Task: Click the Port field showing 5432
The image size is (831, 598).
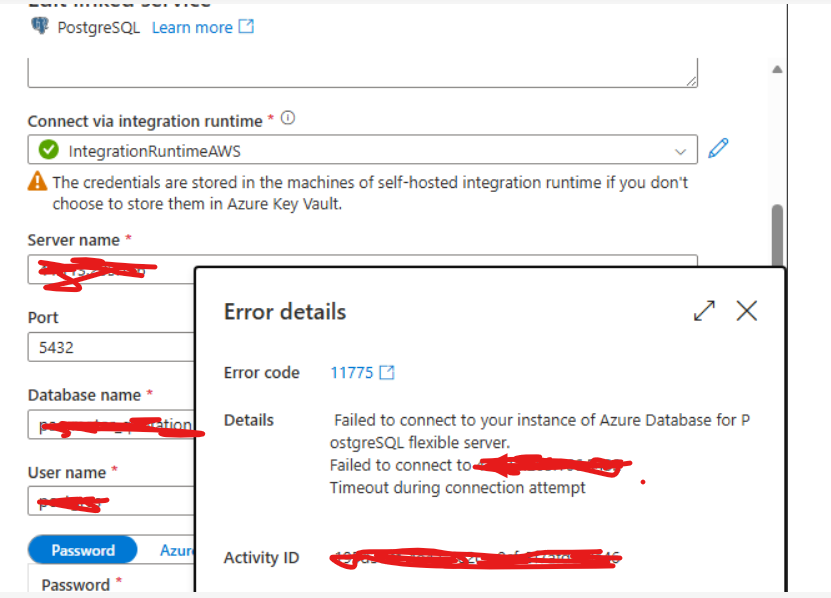Action: click(111, 347)
